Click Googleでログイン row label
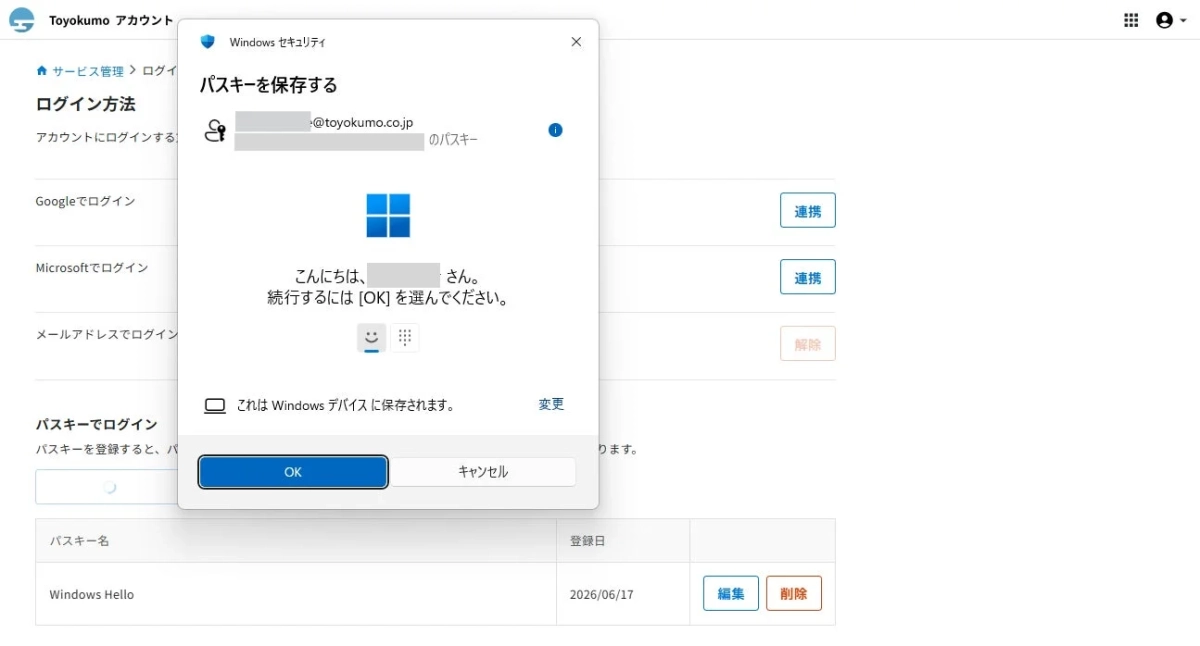This screenshot has width=1200, height=646. point(85,201)
